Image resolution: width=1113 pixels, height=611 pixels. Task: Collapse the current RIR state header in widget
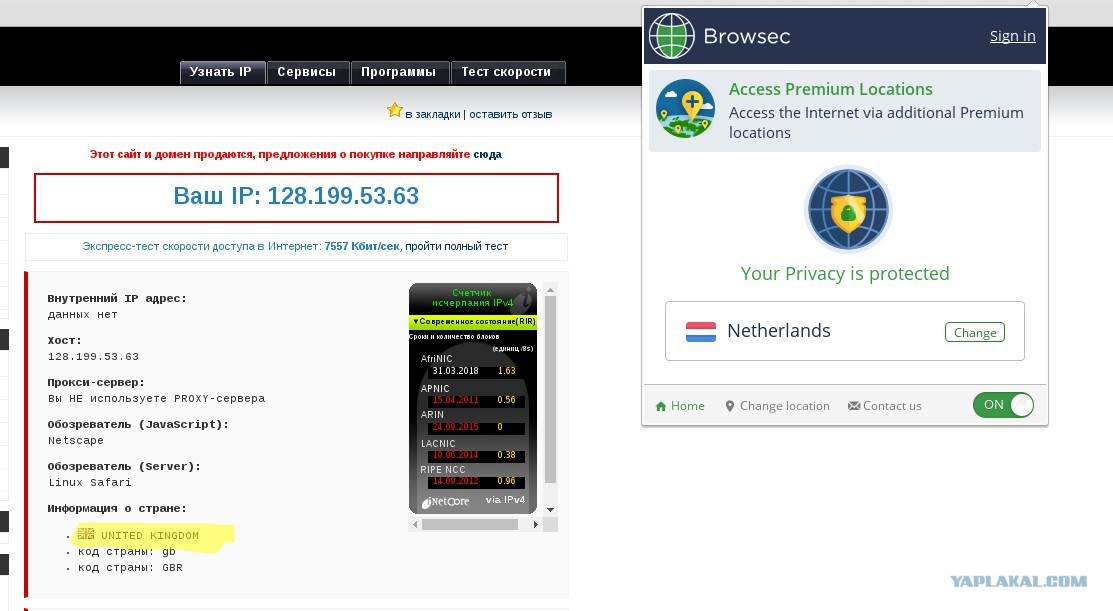tap(473, 321)
